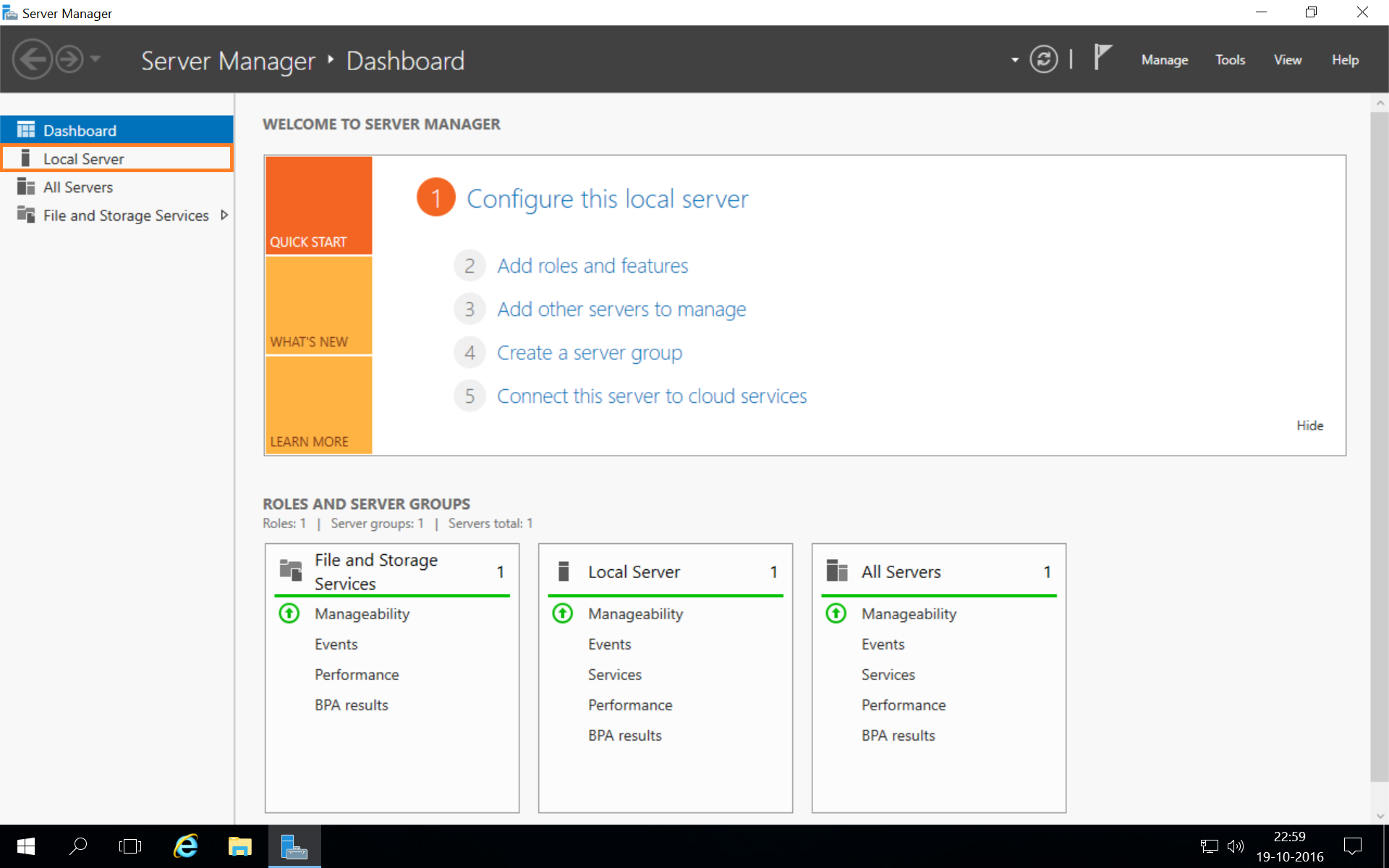Open the Tools menu
Screen dimensions: 1389x868
tap(1230, 60)
